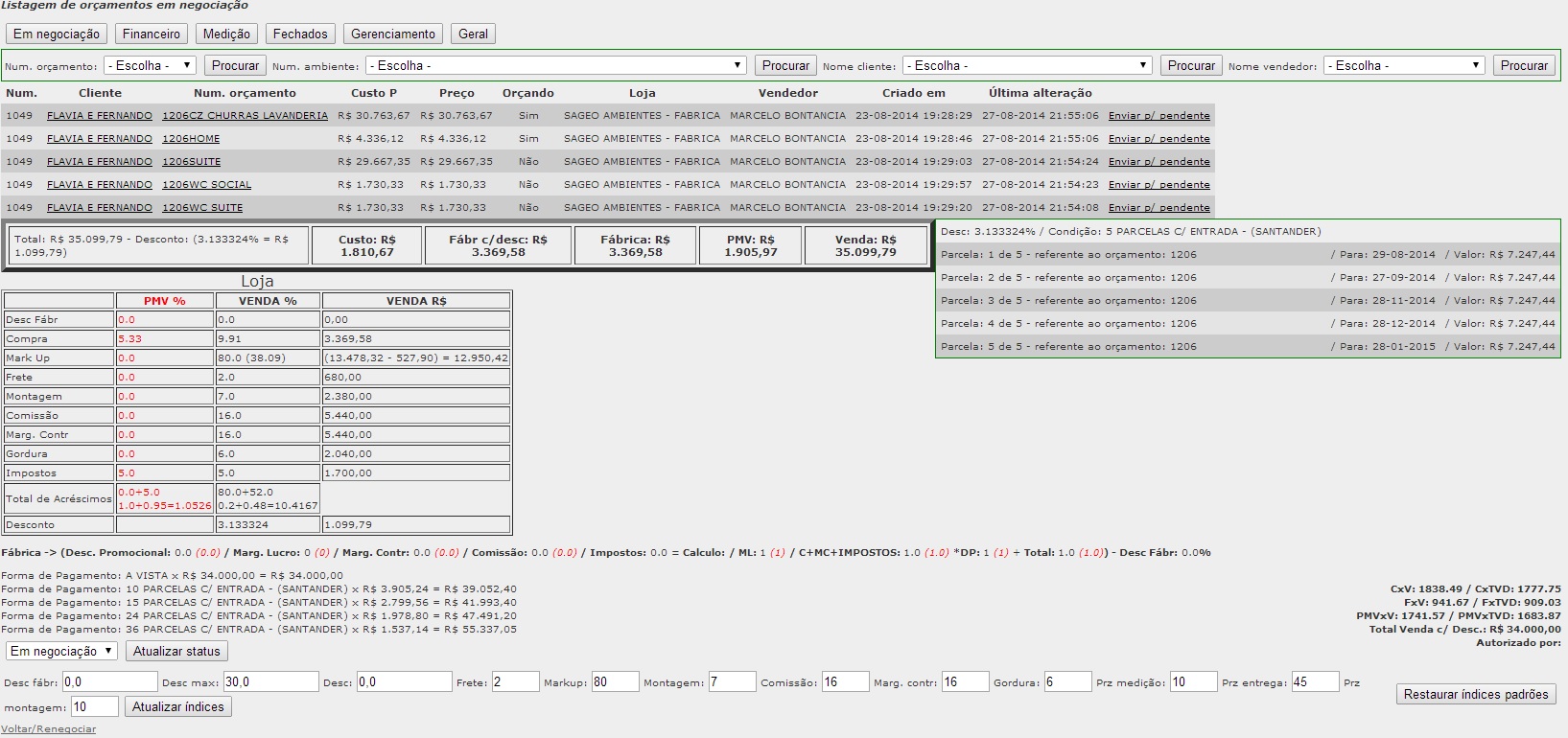Viewport: 1568px width, 738px height.
Task: Click the Impostos VENDA R$ cell 1.700,00
Action: (x=416, y=473)
